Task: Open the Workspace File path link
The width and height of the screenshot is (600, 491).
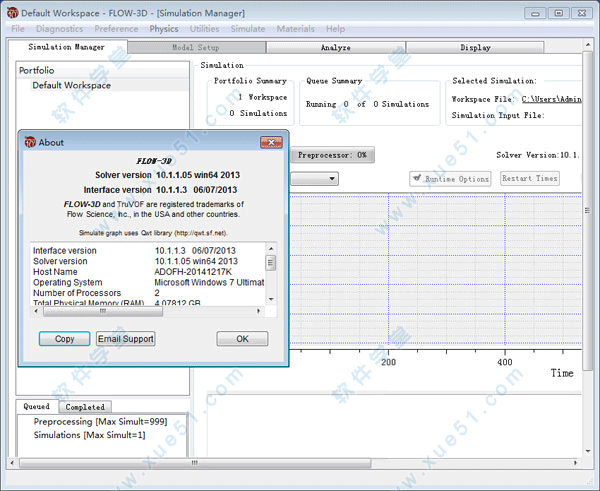Action: (551, 99)
